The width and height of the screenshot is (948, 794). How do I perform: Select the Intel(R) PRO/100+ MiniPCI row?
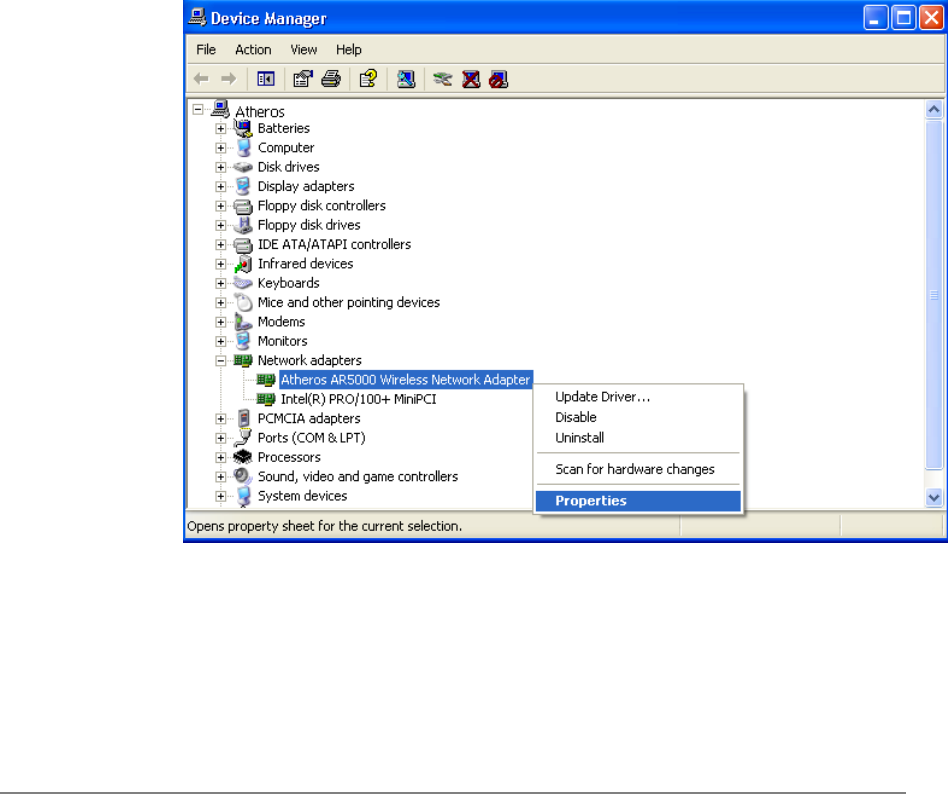(x=359, y=399)
